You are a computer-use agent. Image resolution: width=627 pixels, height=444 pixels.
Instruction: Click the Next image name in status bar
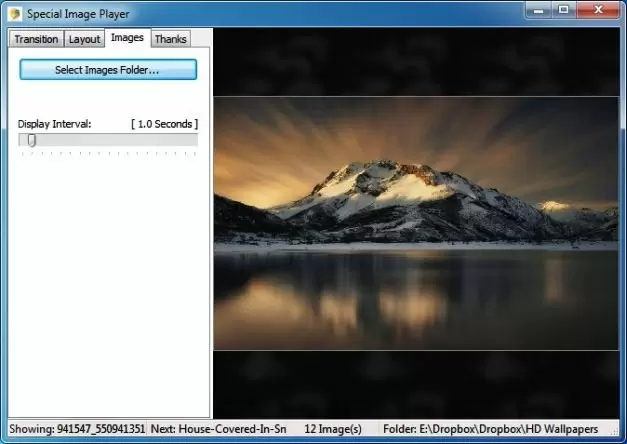click(x=218, y=429)
